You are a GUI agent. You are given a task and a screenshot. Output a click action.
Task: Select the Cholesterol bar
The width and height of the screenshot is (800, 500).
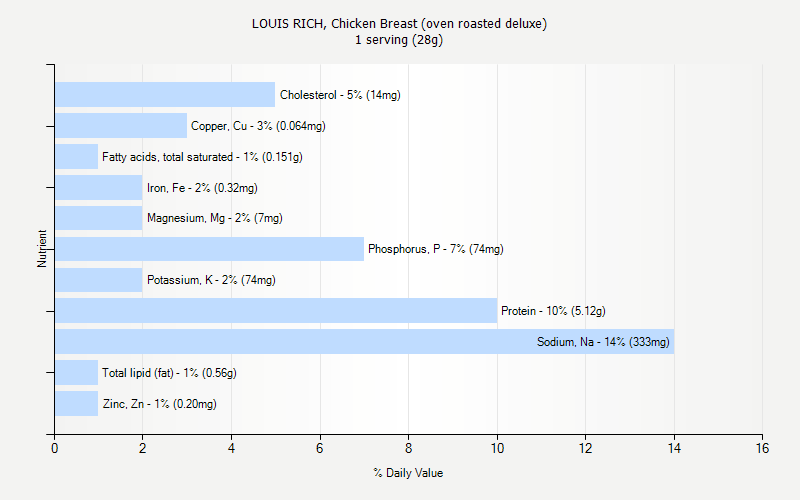(x=165, y=95)
